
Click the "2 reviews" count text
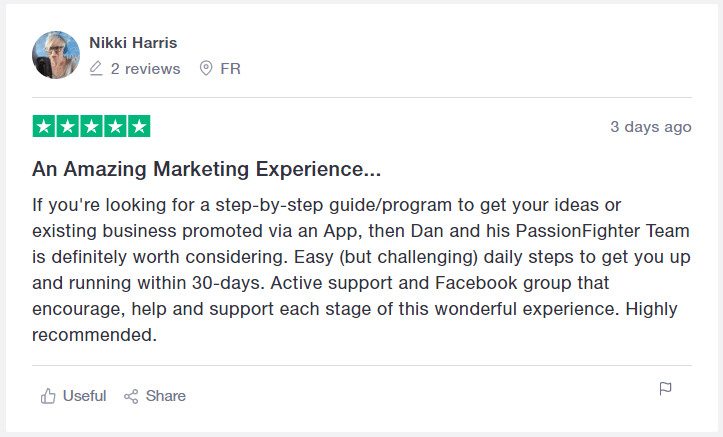[145, 69]
